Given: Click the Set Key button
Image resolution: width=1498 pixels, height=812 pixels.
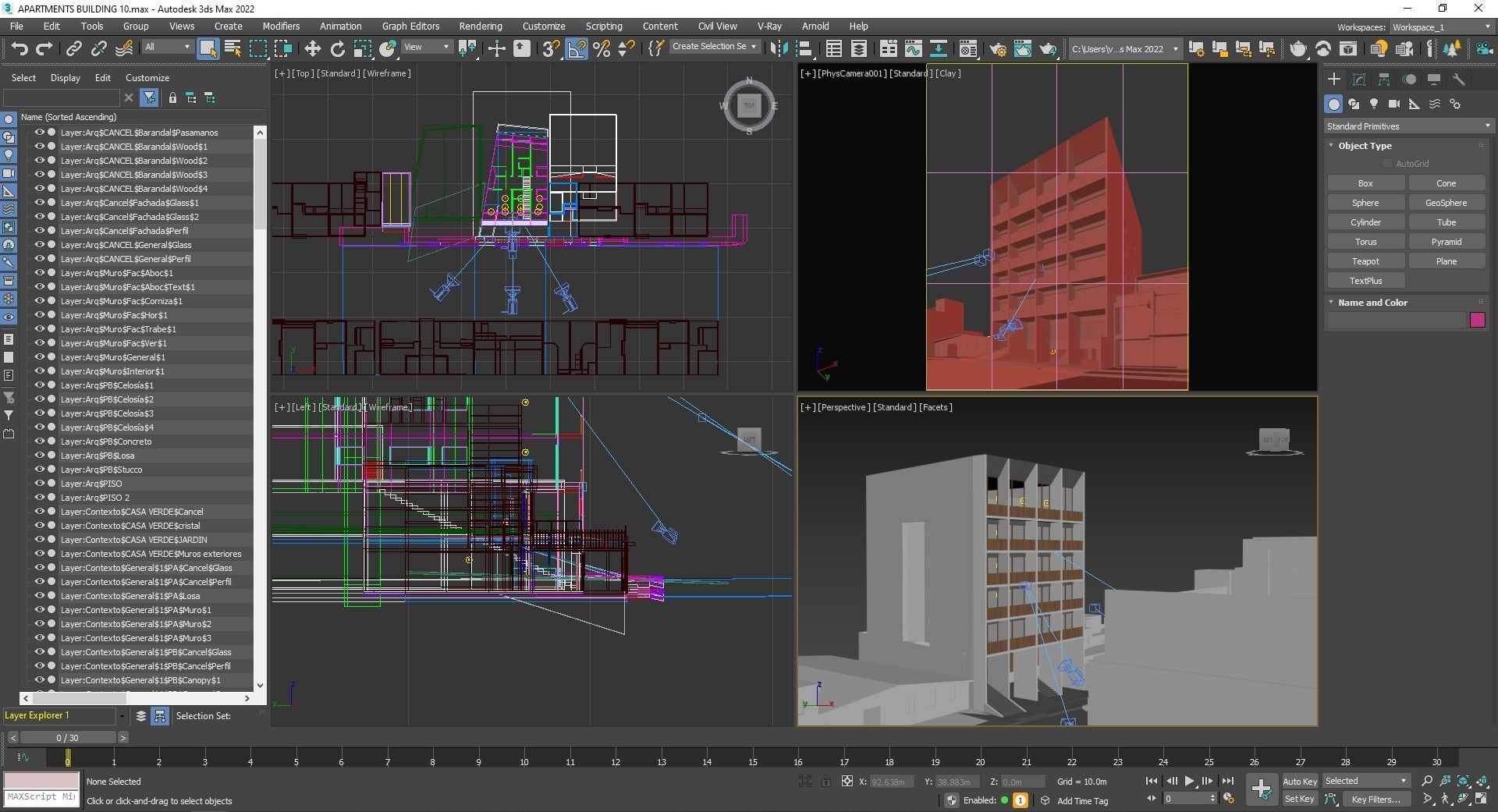Looking at the screenshot, I should (1299, 799).
